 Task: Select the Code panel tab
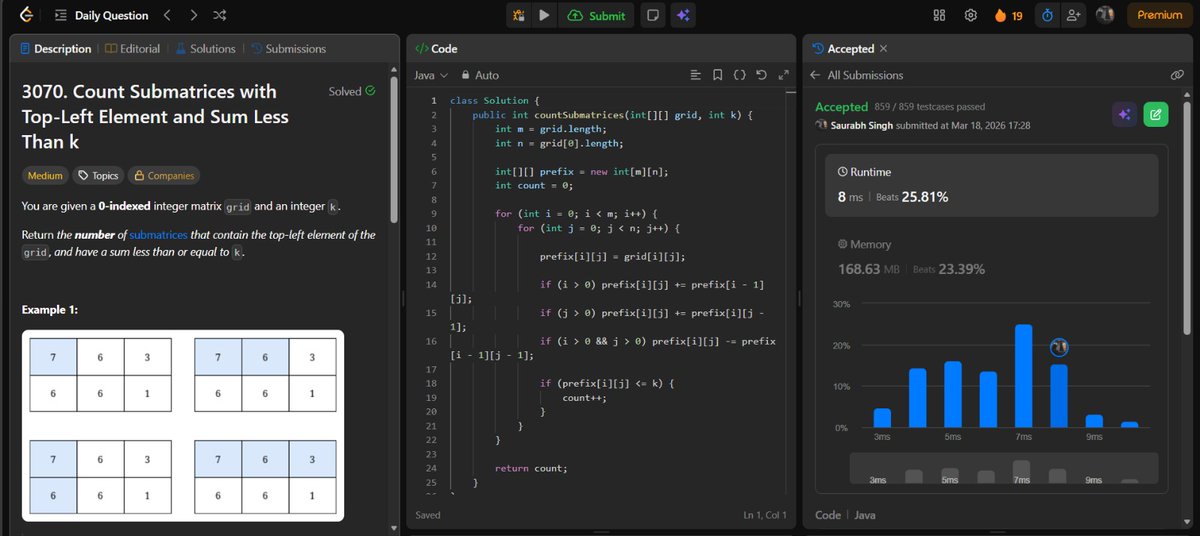(x=436, y=48)
